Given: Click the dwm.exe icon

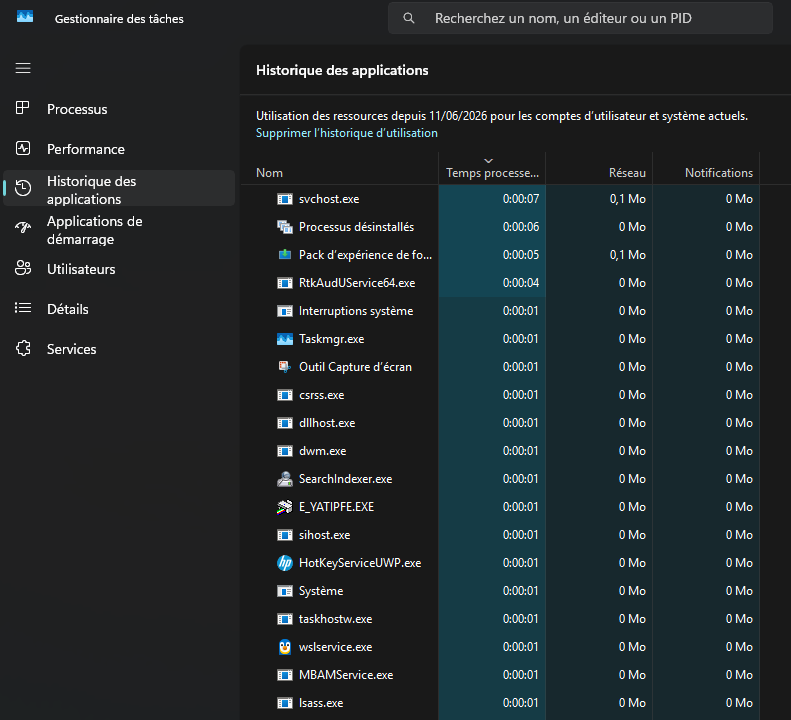Looking at the screenshot, I should (285, 451).
